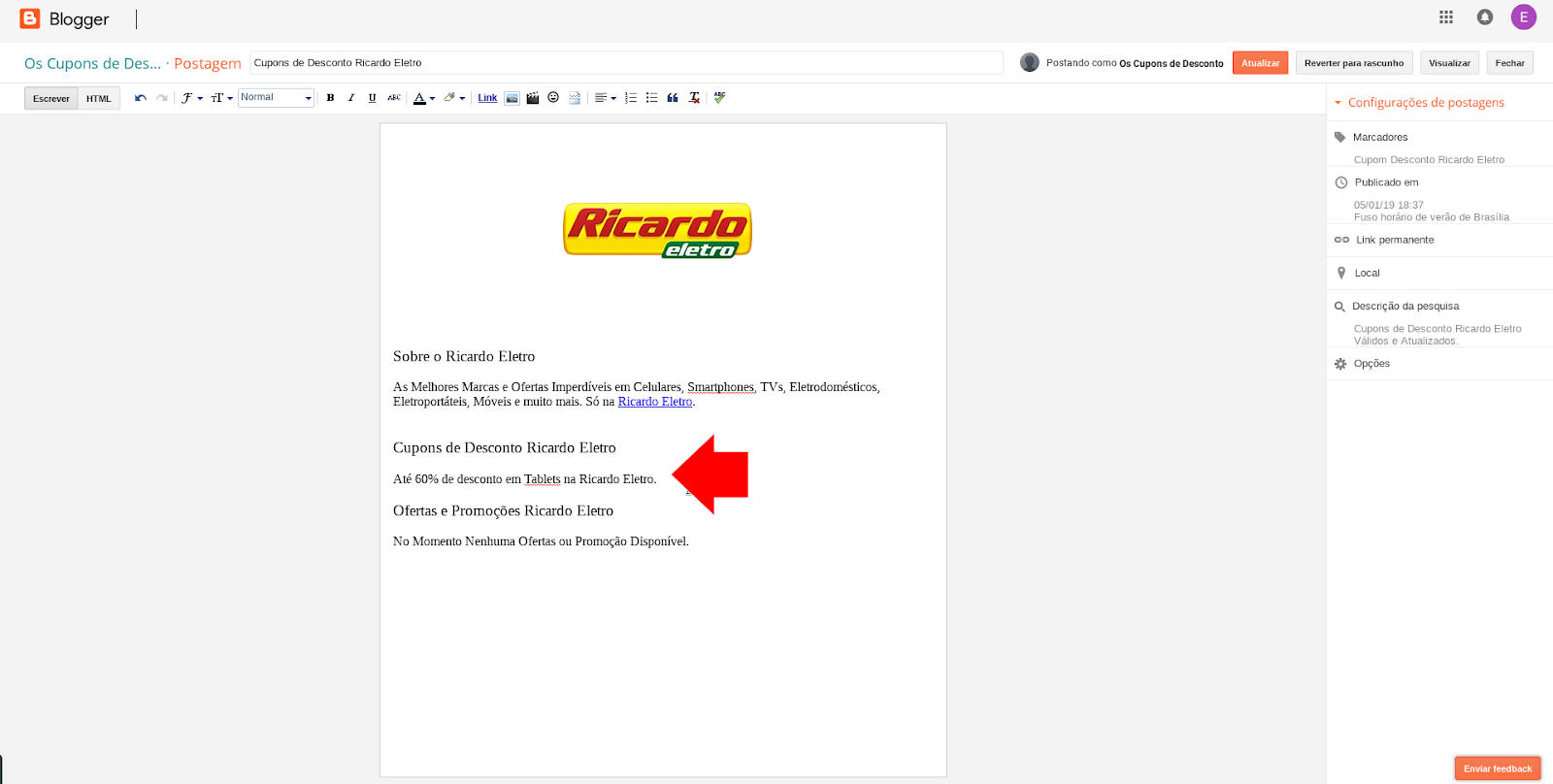
Task: Switch to the Escrever compose mode
Action: click(51, 98)
